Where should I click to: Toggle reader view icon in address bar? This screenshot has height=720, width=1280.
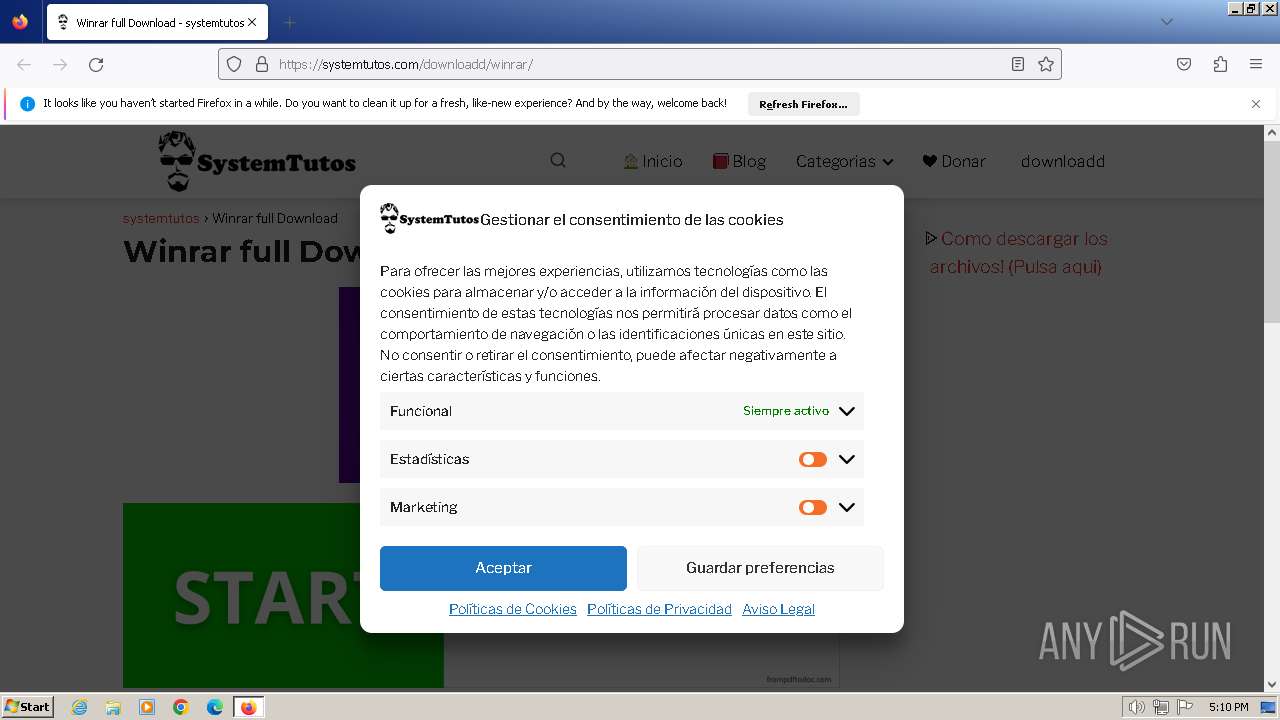click(x=1018, y=64)
